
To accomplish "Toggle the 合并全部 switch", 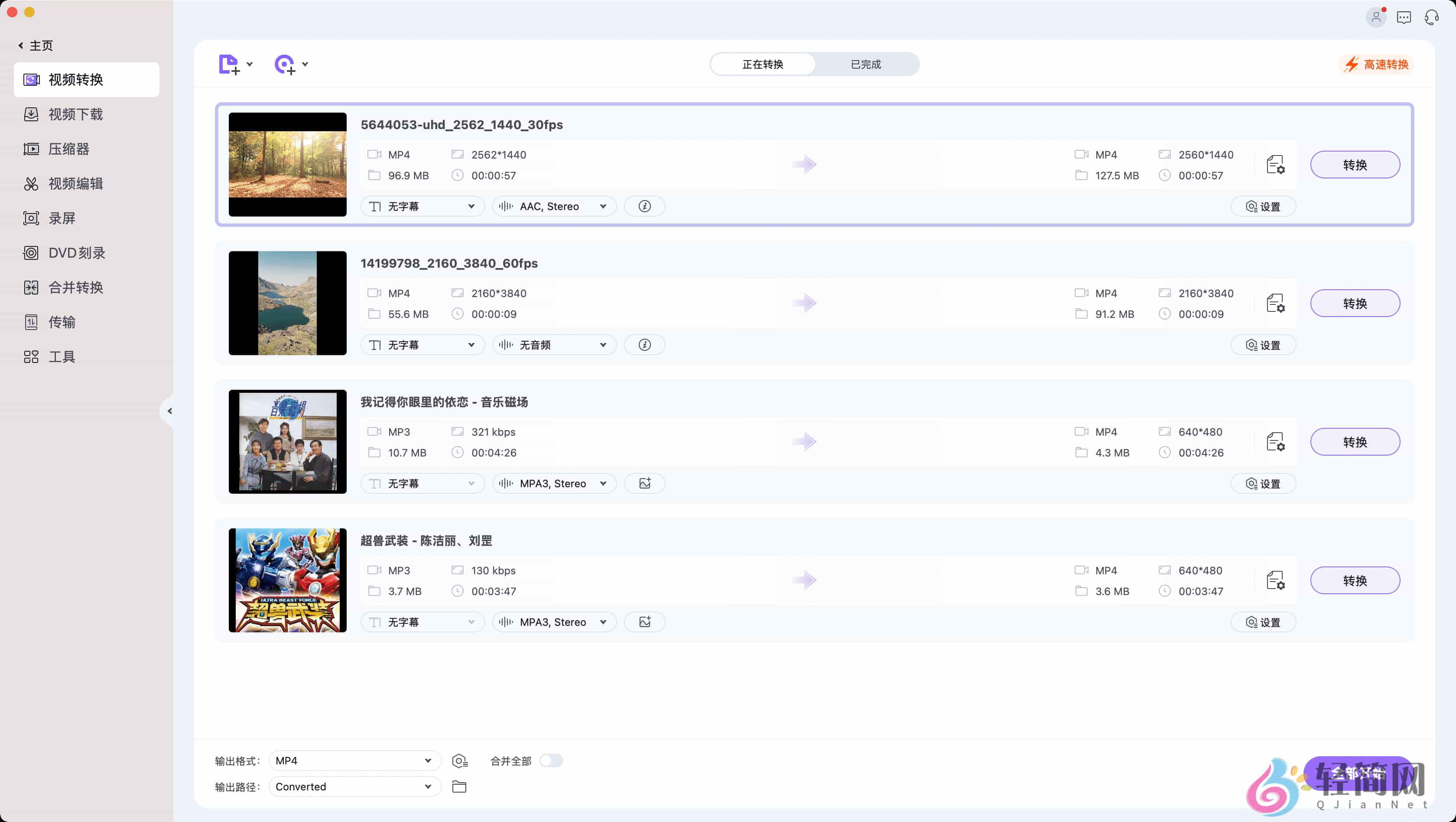I will pyautogui.click(x=550, y=761).
